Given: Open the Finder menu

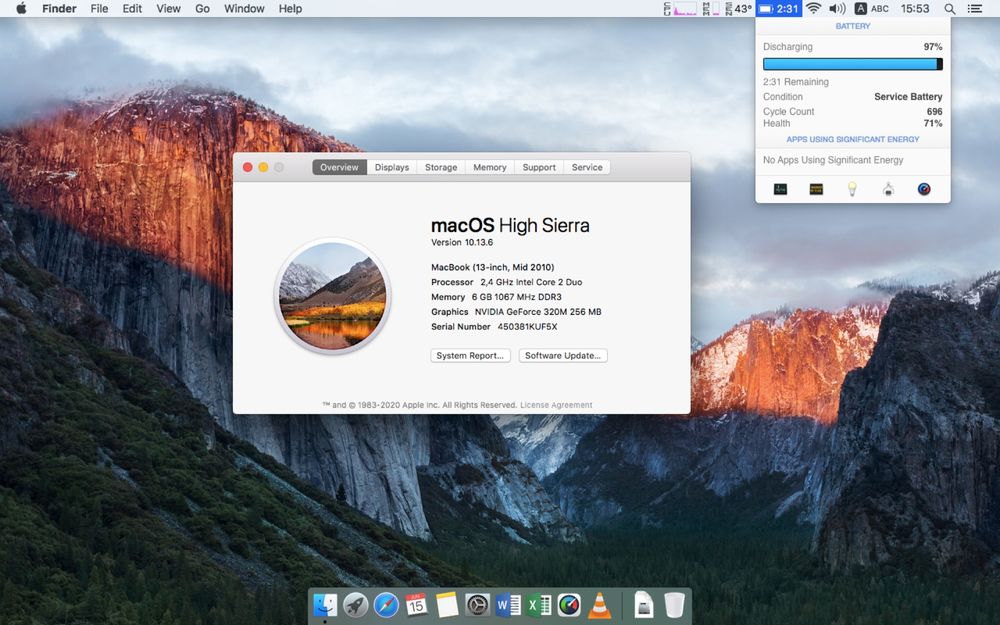Looking at the screenshot, I should 59,8.
